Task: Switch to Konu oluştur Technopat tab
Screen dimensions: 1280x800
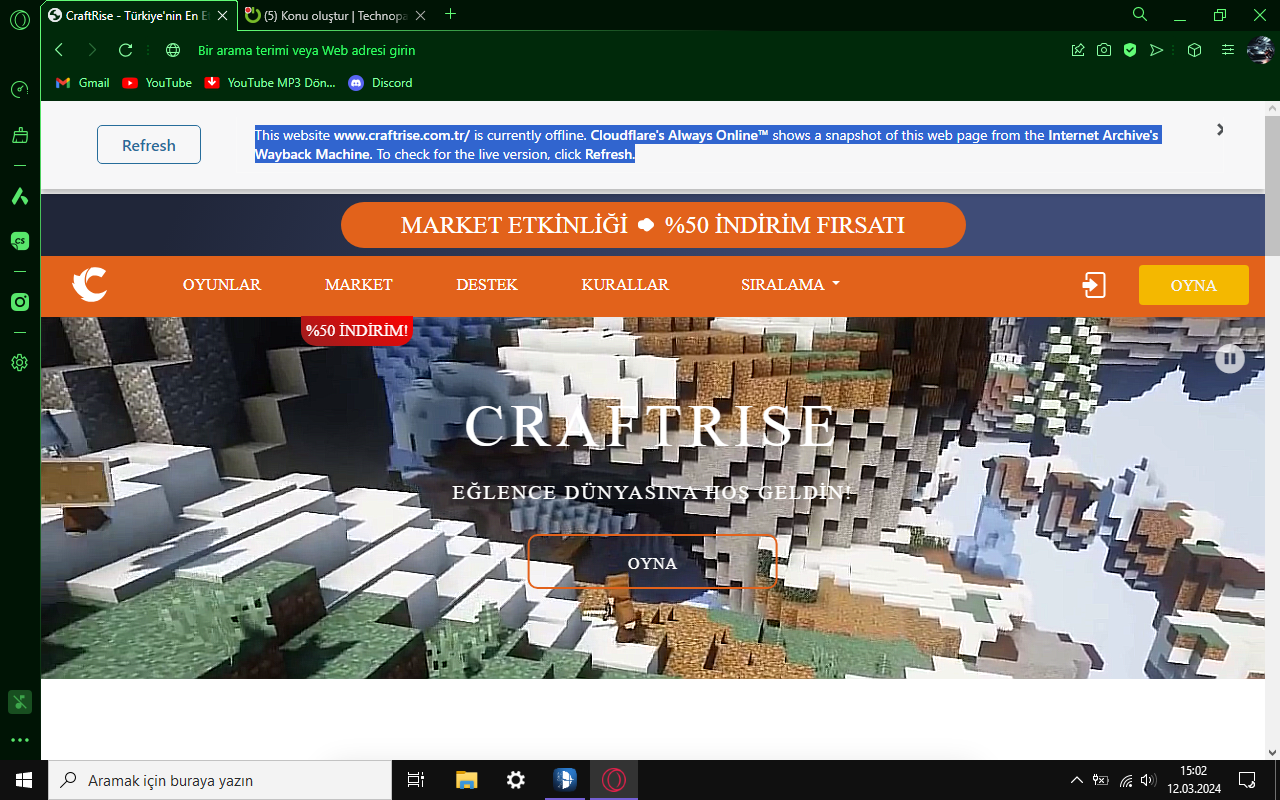Action: 335,15
